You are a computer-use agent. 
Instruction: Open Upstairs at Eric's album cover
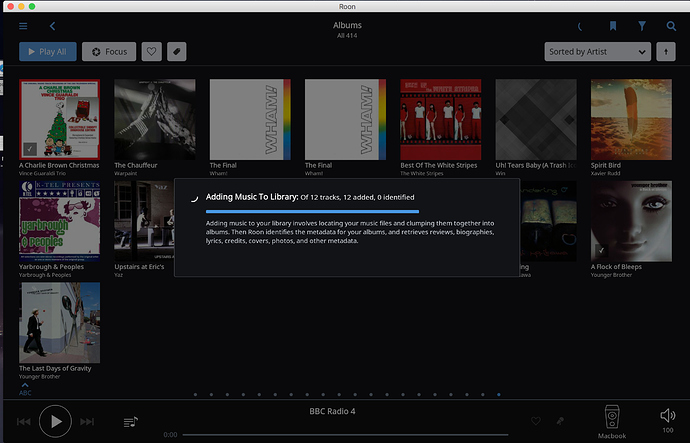coord(144,221)
